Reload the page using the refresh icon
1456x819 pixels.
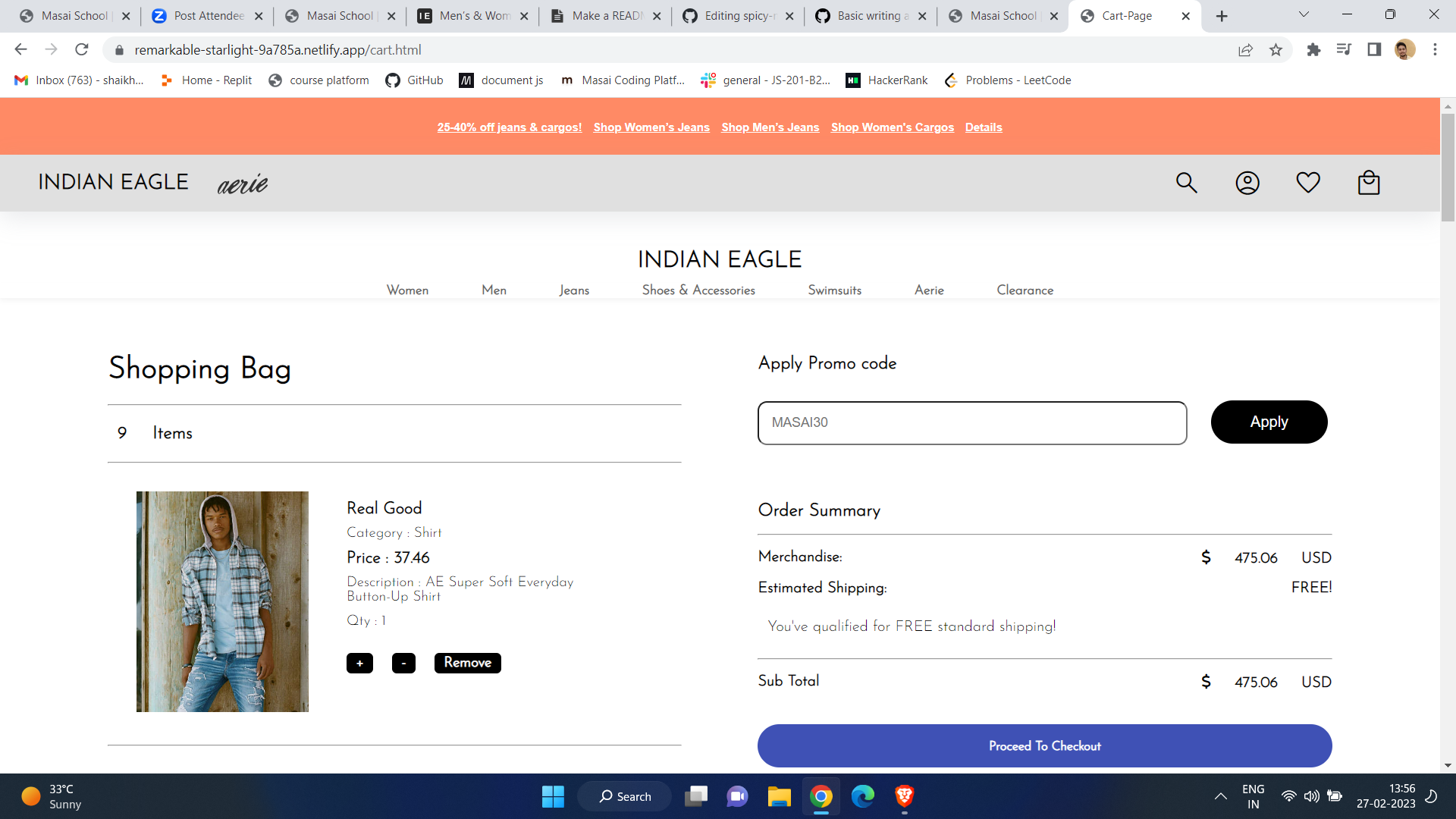click(82, 50)
